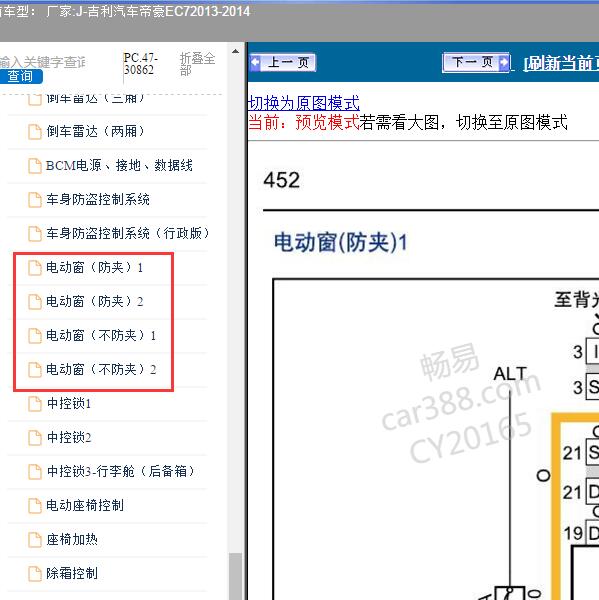Go to next page with 下一页
Screen dimensions: 599x600
(476, 62)
